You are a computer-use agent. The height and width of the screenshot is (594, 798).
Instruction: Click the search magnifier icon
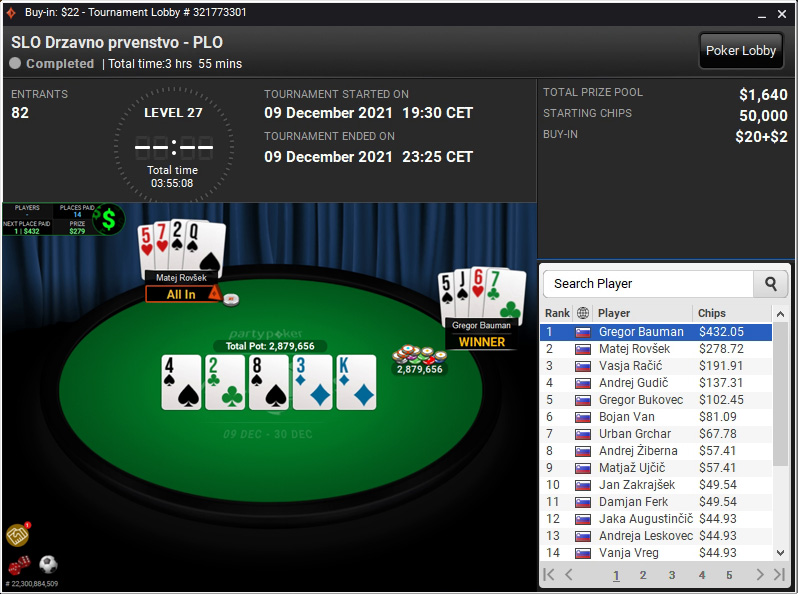coord(771,284)
